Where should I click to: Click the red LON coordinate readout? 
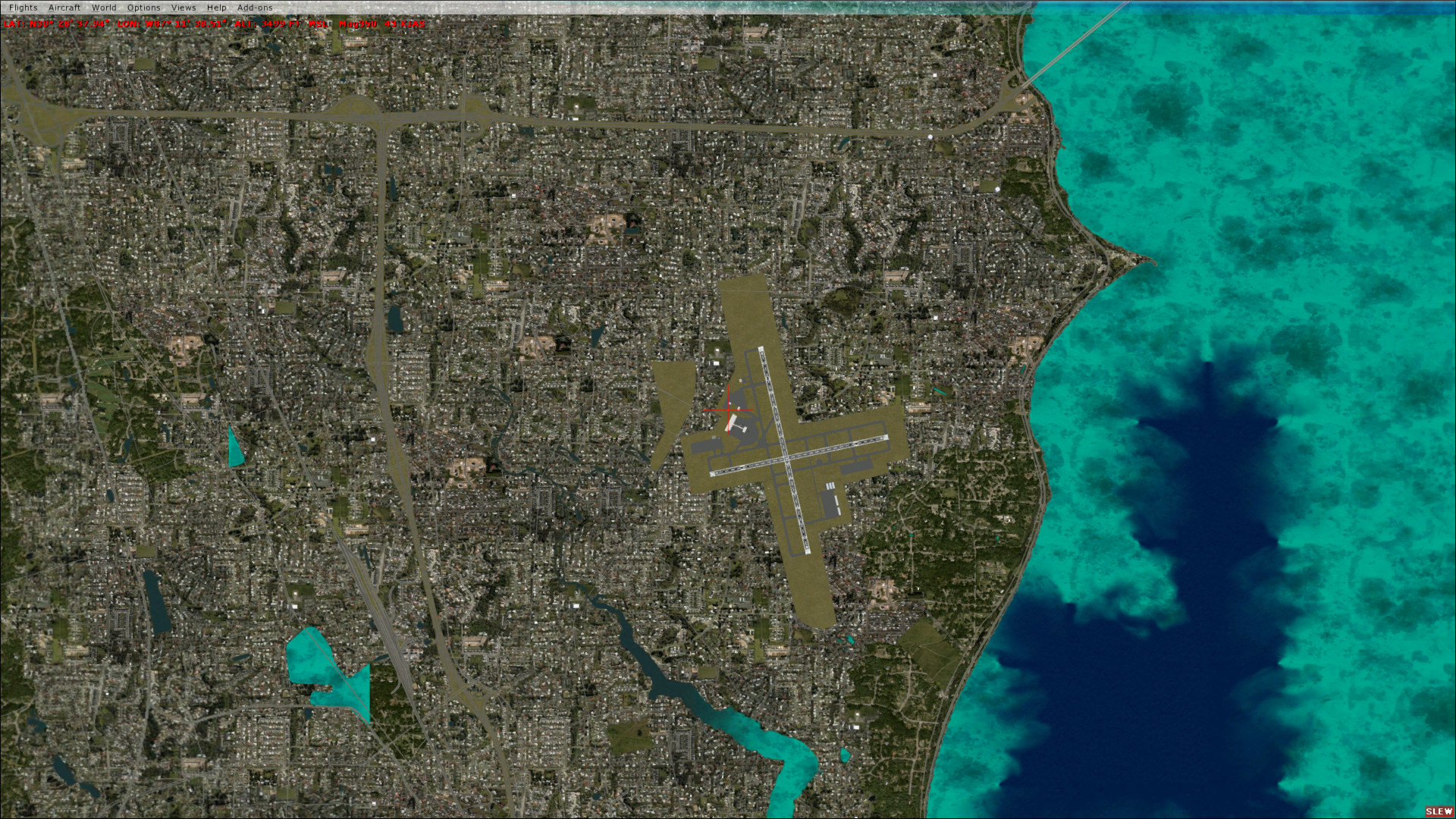pos(173,24)
